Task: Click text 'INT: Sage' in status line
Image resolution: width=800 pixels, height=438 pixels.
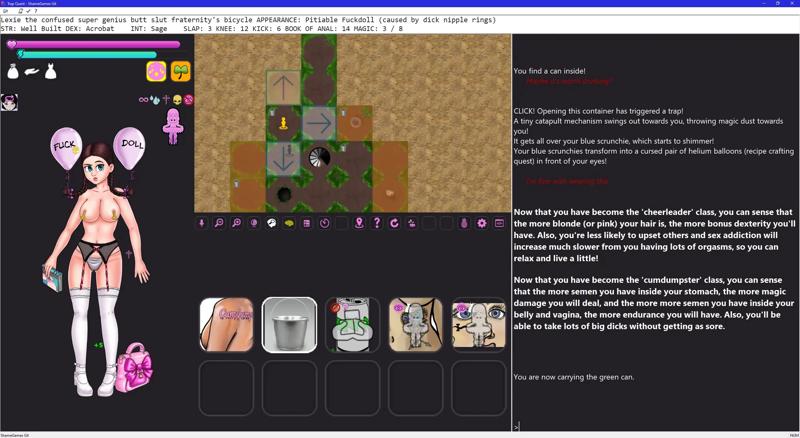Action: 149,29
